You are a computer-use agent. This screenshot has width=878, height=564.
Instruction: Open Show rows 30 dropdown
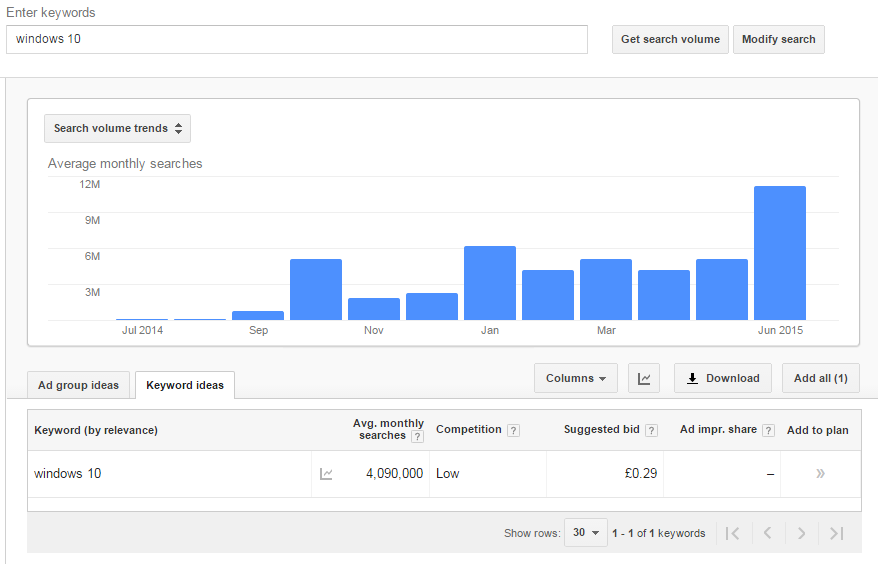(586, 533)
